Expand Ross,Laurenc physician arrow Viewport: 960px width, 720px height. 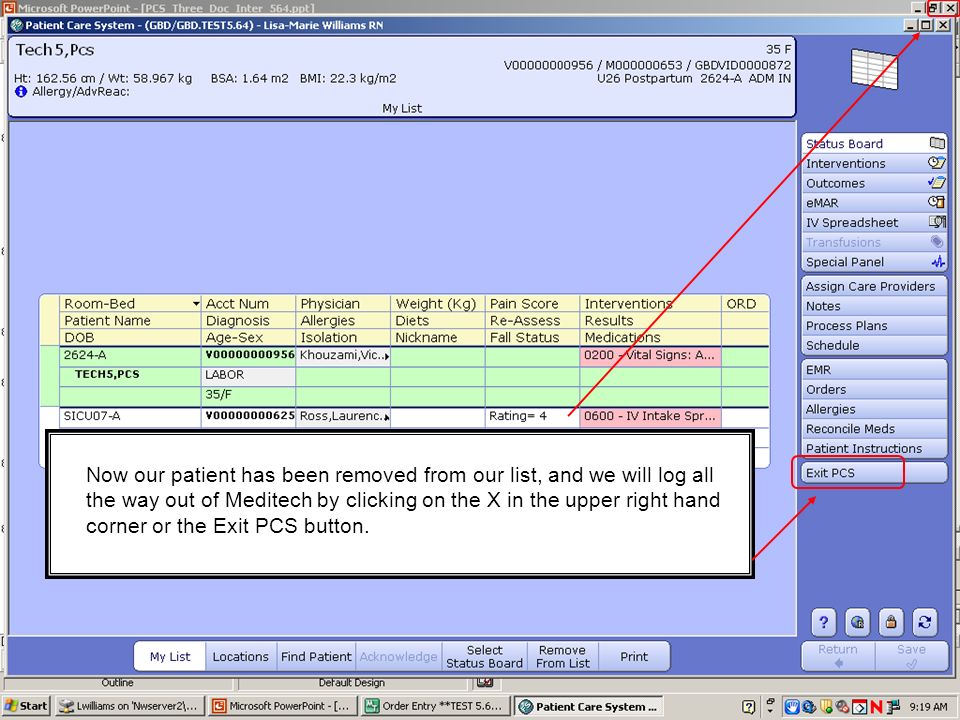tap(387, 418)
